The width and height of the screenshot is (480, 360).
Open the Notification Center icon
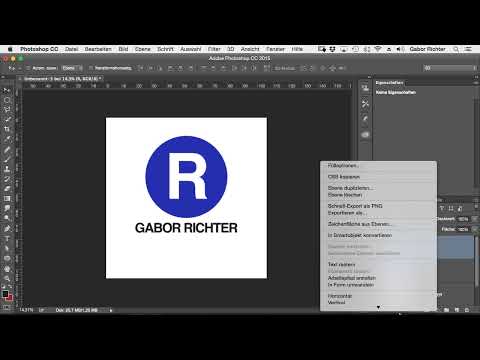coord(468,49)
